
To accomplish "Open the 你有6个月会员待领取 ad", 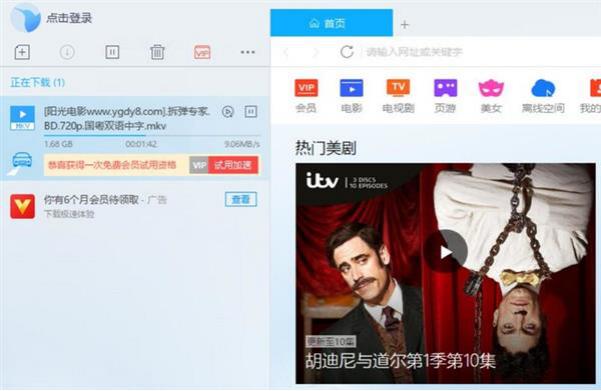I will point(91,200).
